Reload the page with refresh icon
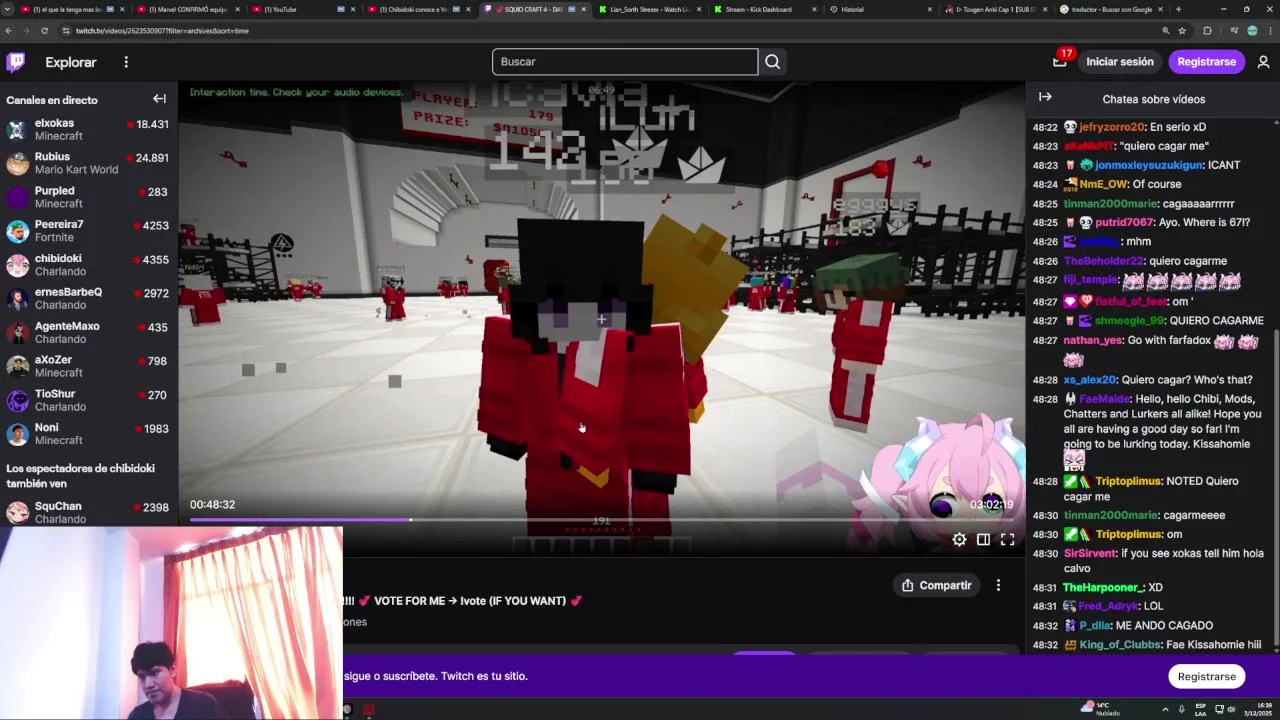The height and width of the screenshot is (720, 1280). (44, 31)
